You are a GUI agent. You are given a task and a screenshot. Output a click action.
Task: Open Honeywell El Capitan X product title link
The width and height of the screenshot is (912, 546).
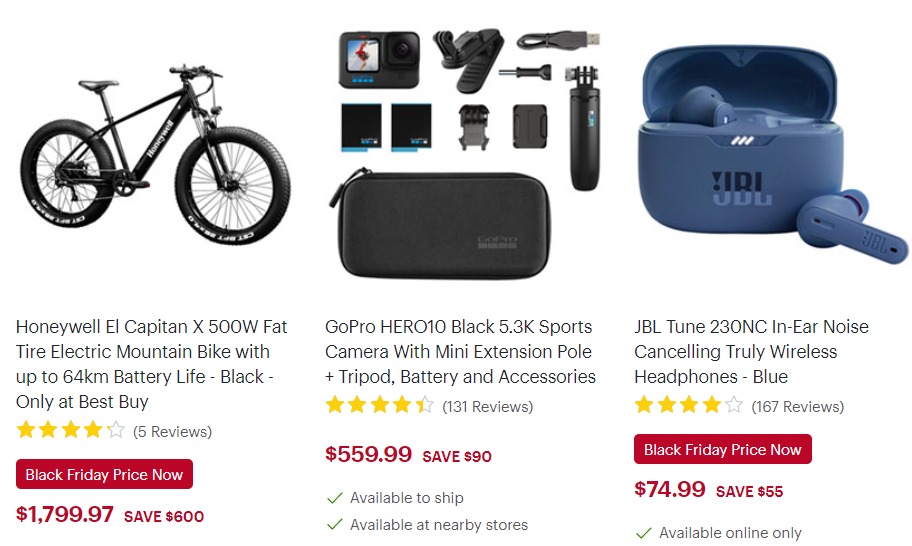(x=152, y=364)
